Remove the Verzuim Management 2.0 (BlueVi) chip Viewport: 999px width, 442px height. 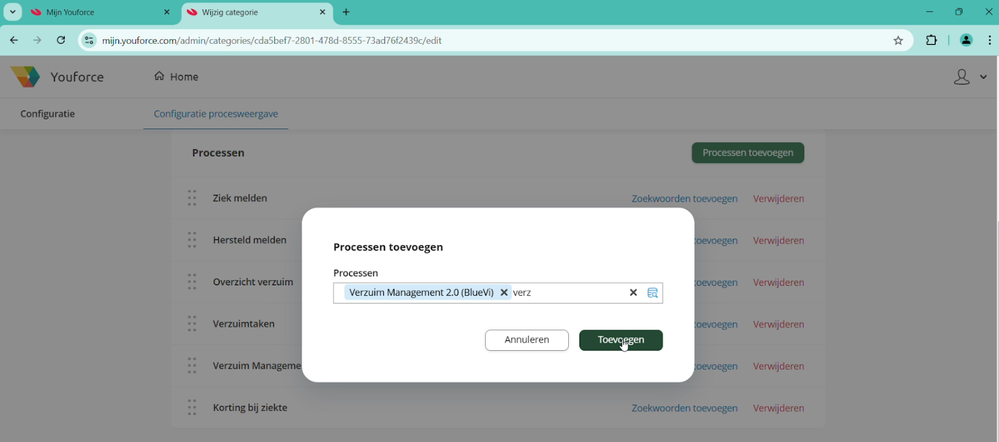[503, 292]
